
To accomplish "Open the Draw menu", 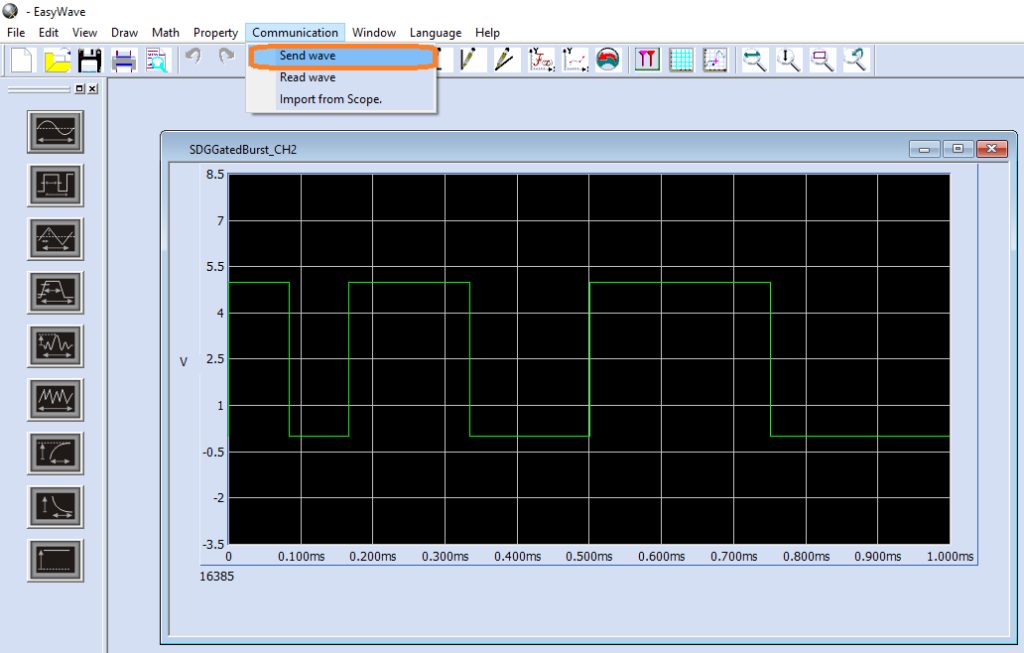I will [x=124, y=32].
